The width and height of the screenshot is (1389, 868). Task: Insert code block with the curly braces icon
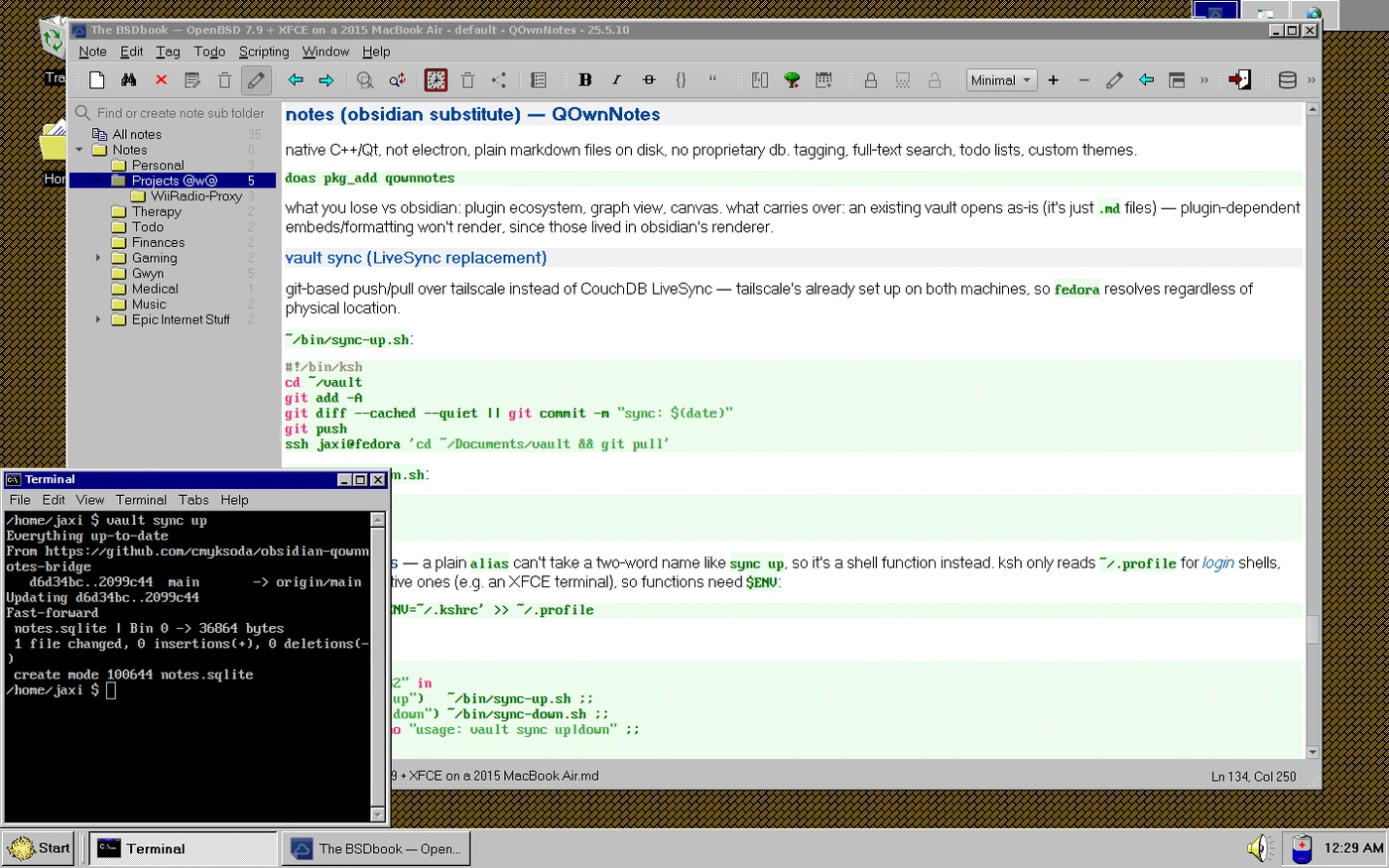(x=681, y=80)
